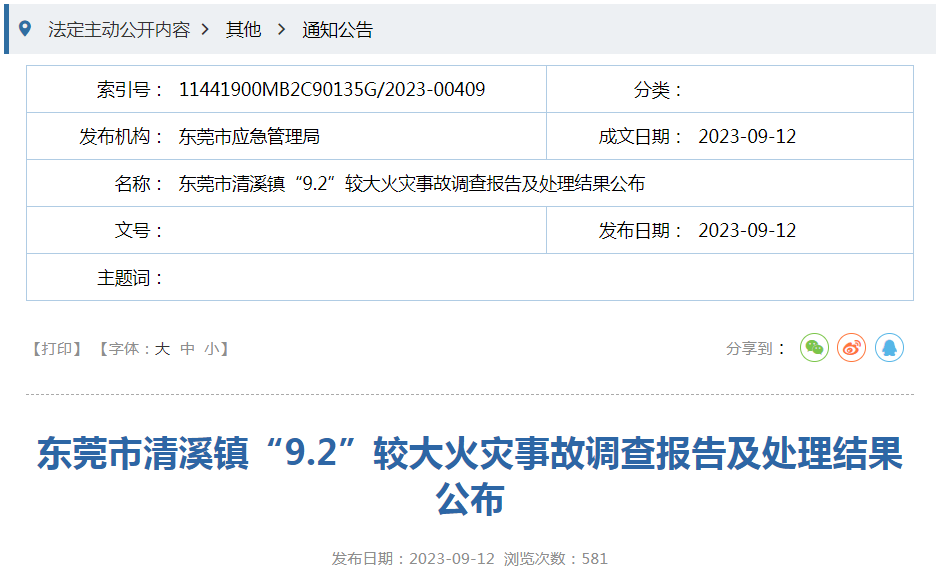Set font size to 大 (large)
The width and height of the screenshot is (940, 572).
pyautogui.click(x=162, y=349)
